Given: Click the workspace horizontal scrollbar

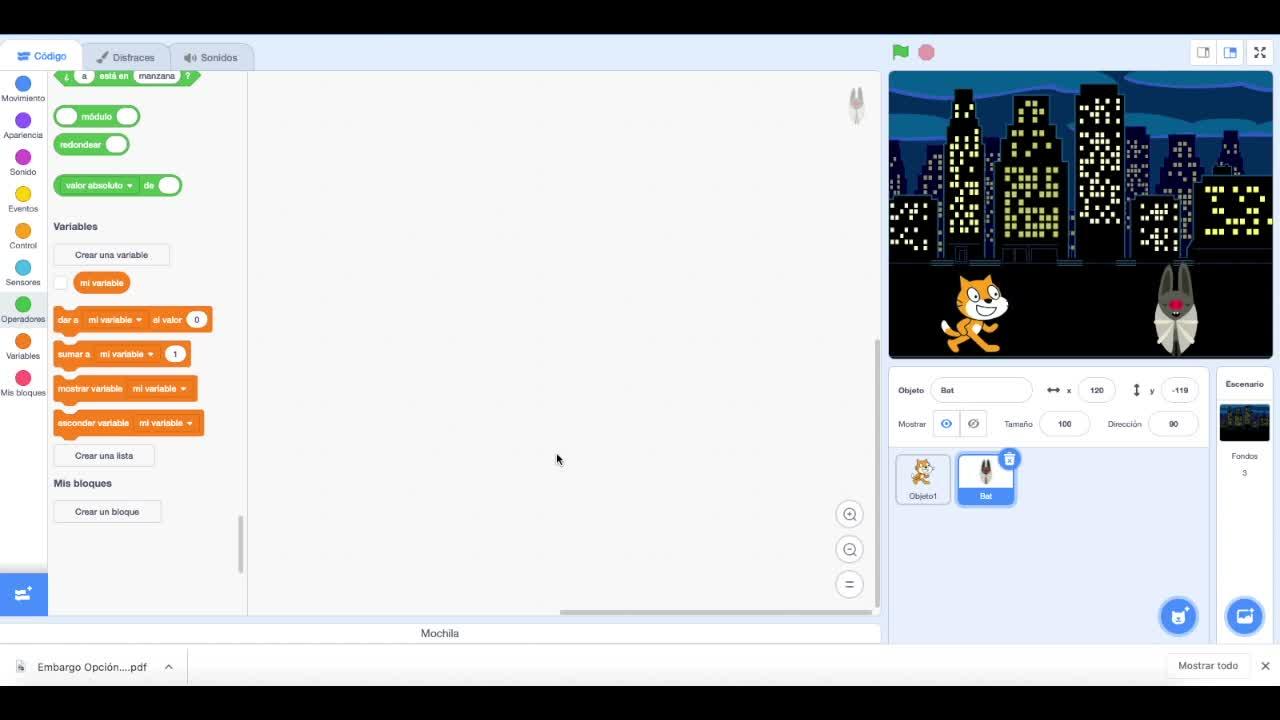Looking at the screenshot, I should click(716, 612).
